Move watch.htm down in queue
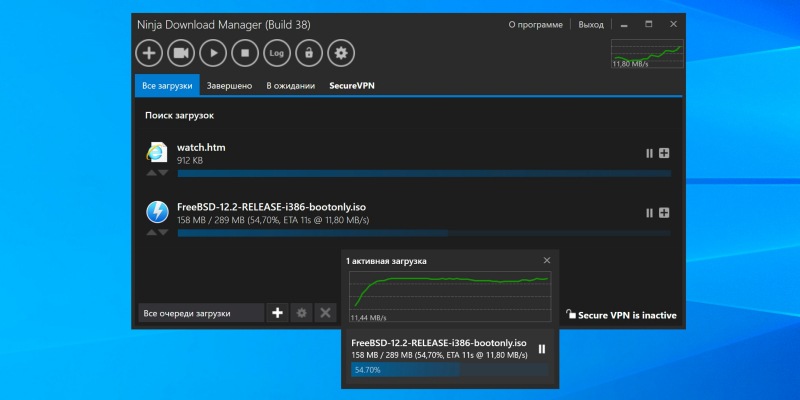Image resolution: width=800 pixels, height=400 pixels. coord(163,173)
